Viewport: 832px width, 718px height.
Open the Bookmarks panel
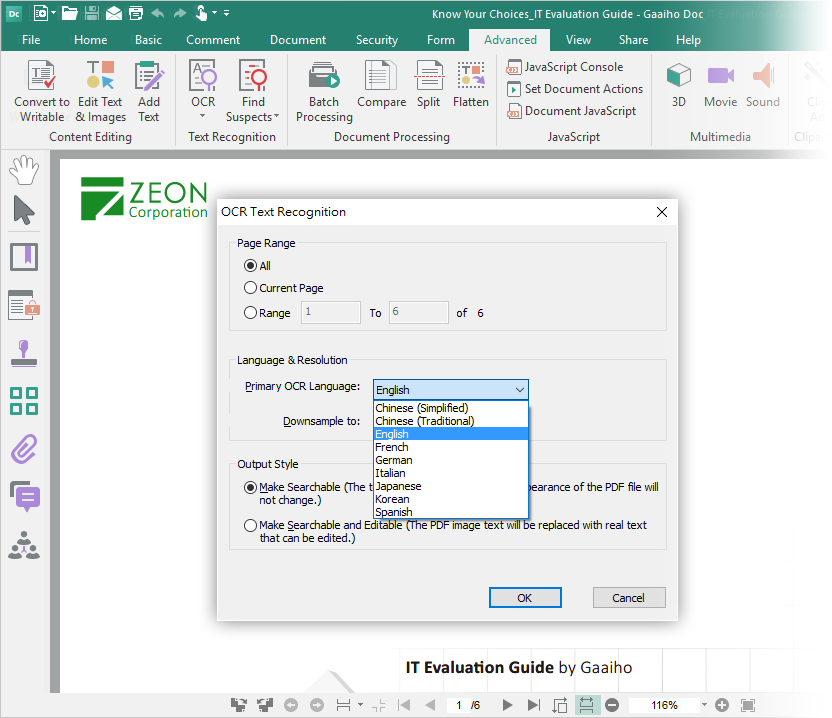pyautogui.click(x=24, y=257)
